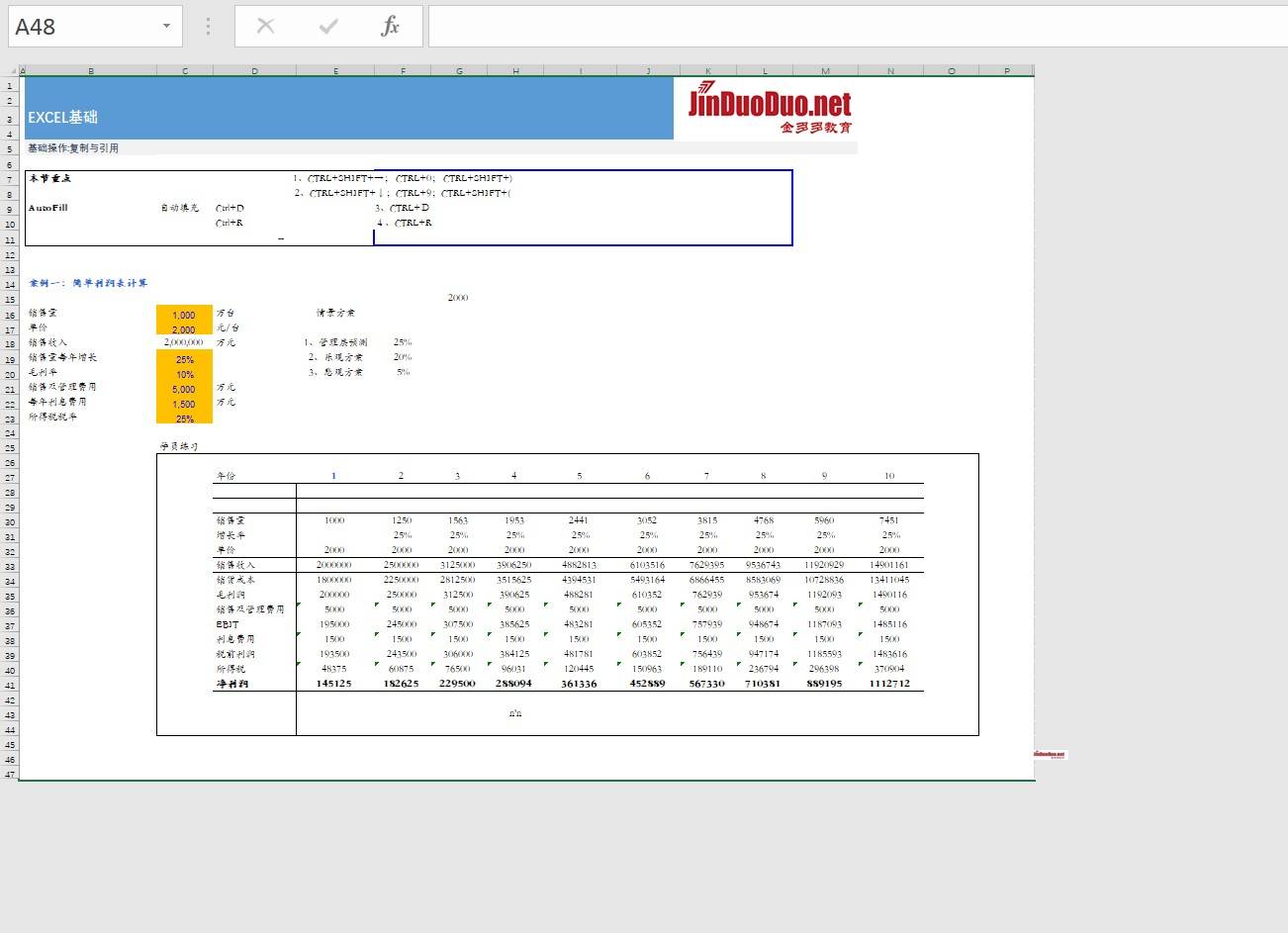
Task: Expand the Name Box dropdown arrow
Action: (x=166, y=27)
